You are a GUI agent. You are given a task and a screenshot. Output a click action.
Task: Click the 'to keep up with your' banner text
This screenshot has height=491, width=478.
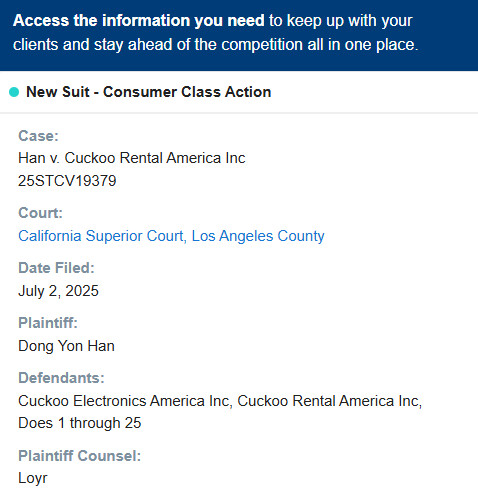point(341,21)
